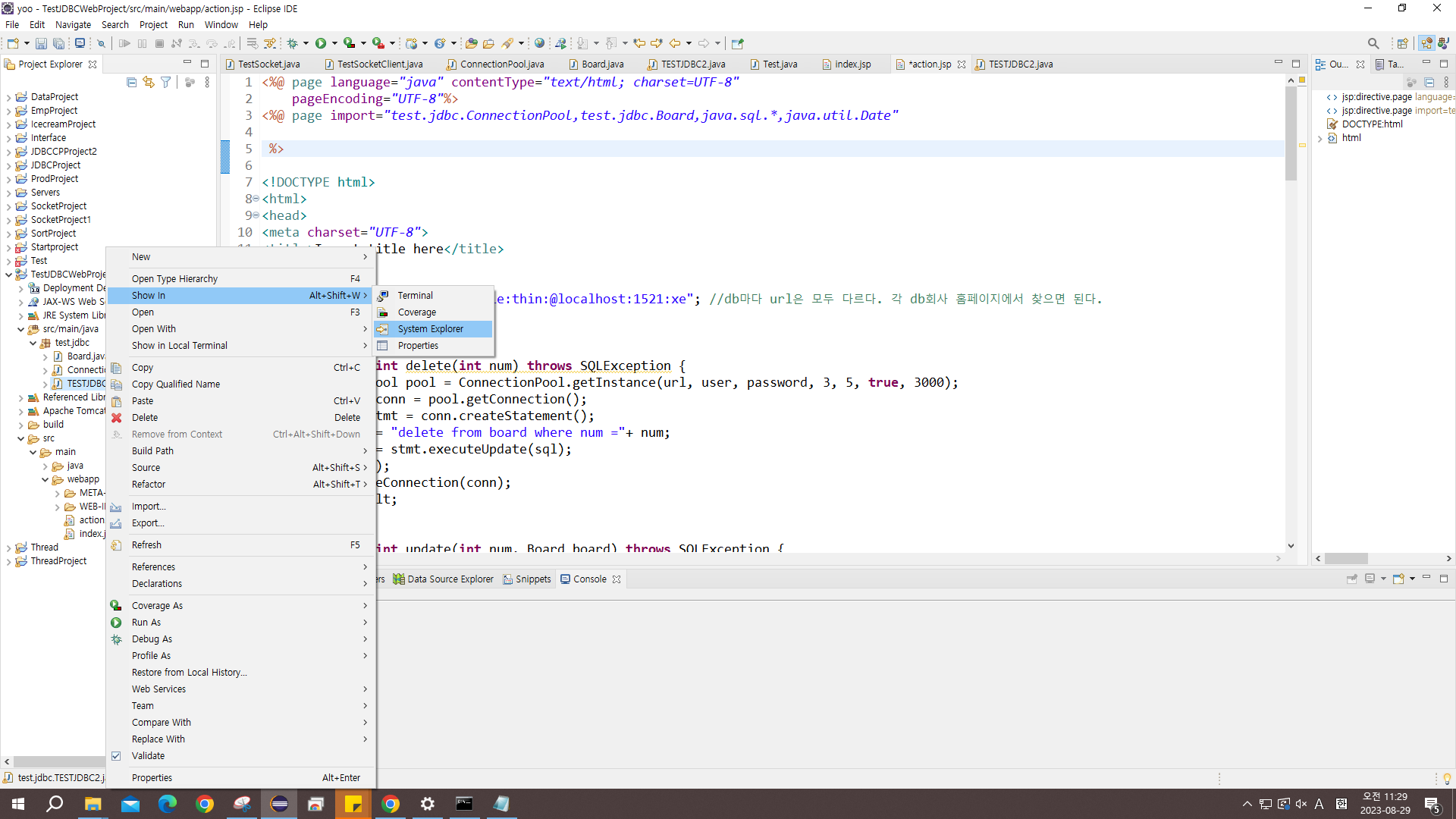Open Chrome from the Windows taskbar
1456x819 pixels.
coord(205,804)
